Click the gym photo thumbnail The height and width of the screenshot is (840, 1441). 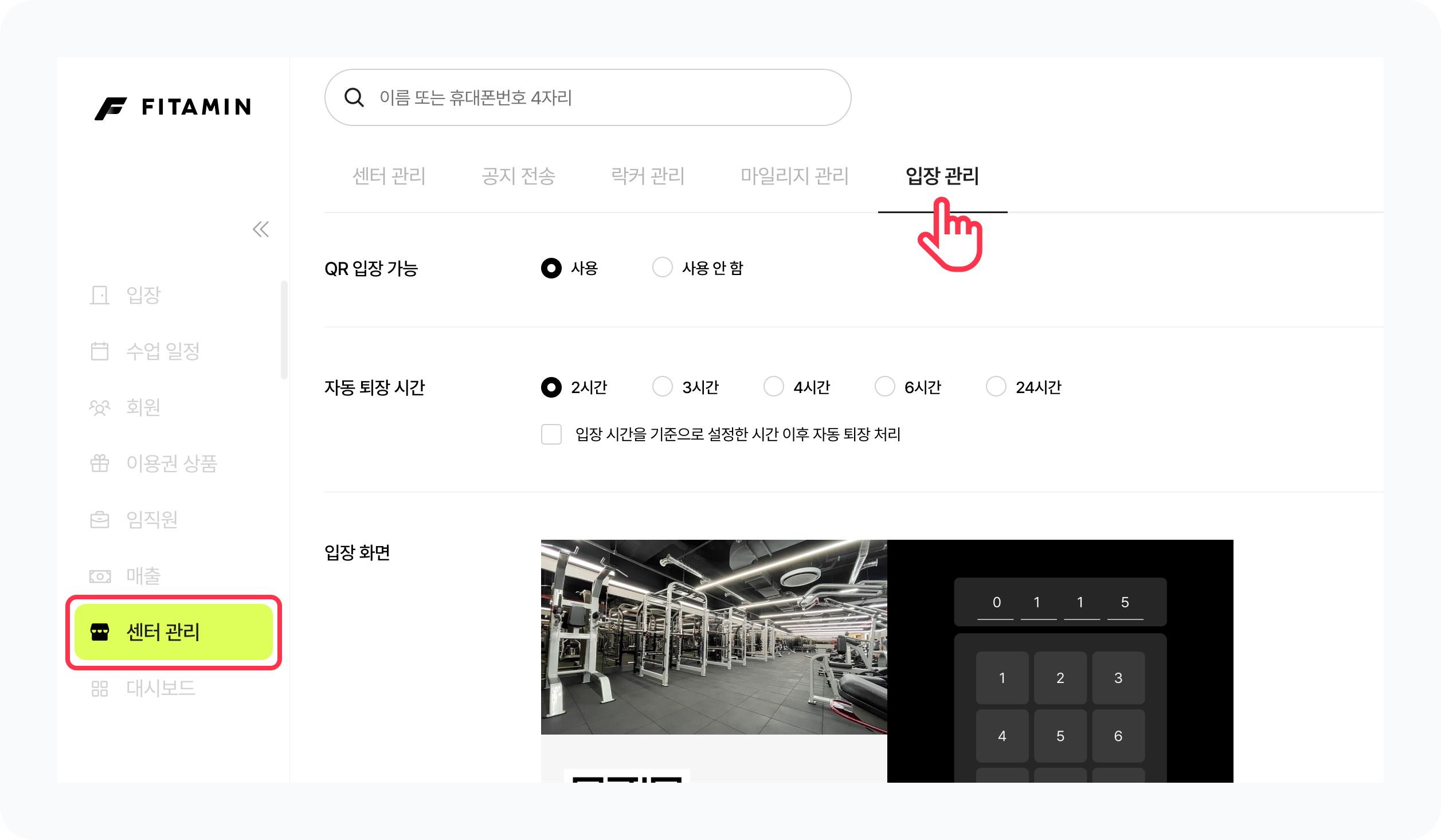pos(714,637)
